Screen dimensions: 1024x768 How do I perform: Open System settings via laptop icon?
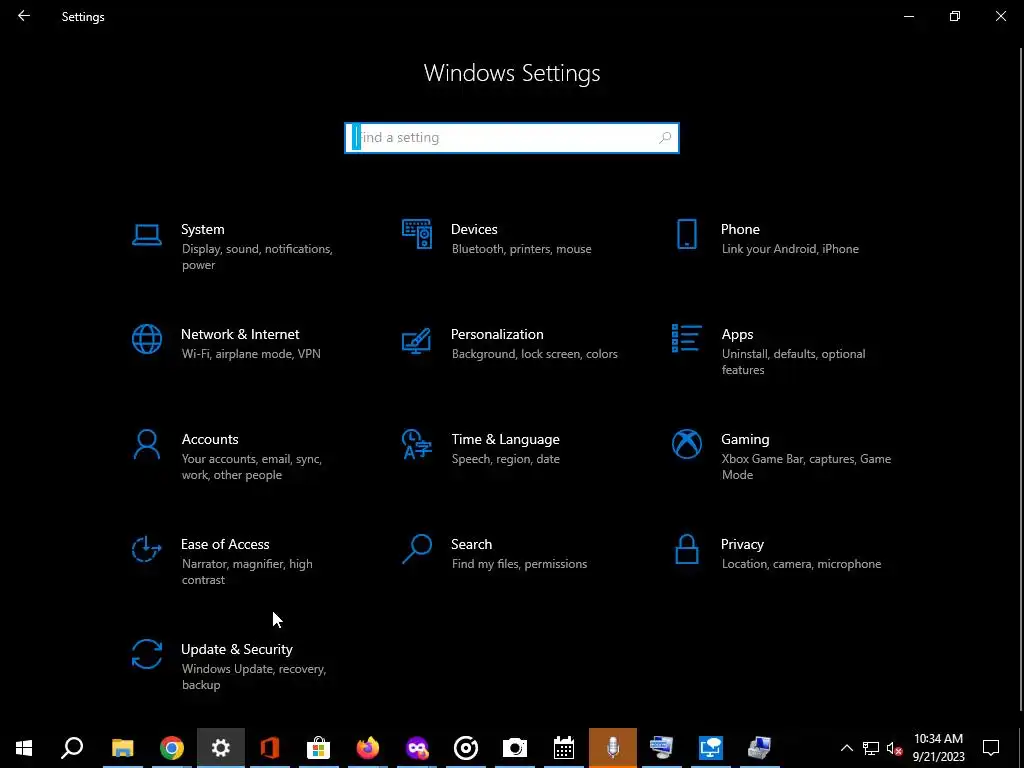click(147, 234)
